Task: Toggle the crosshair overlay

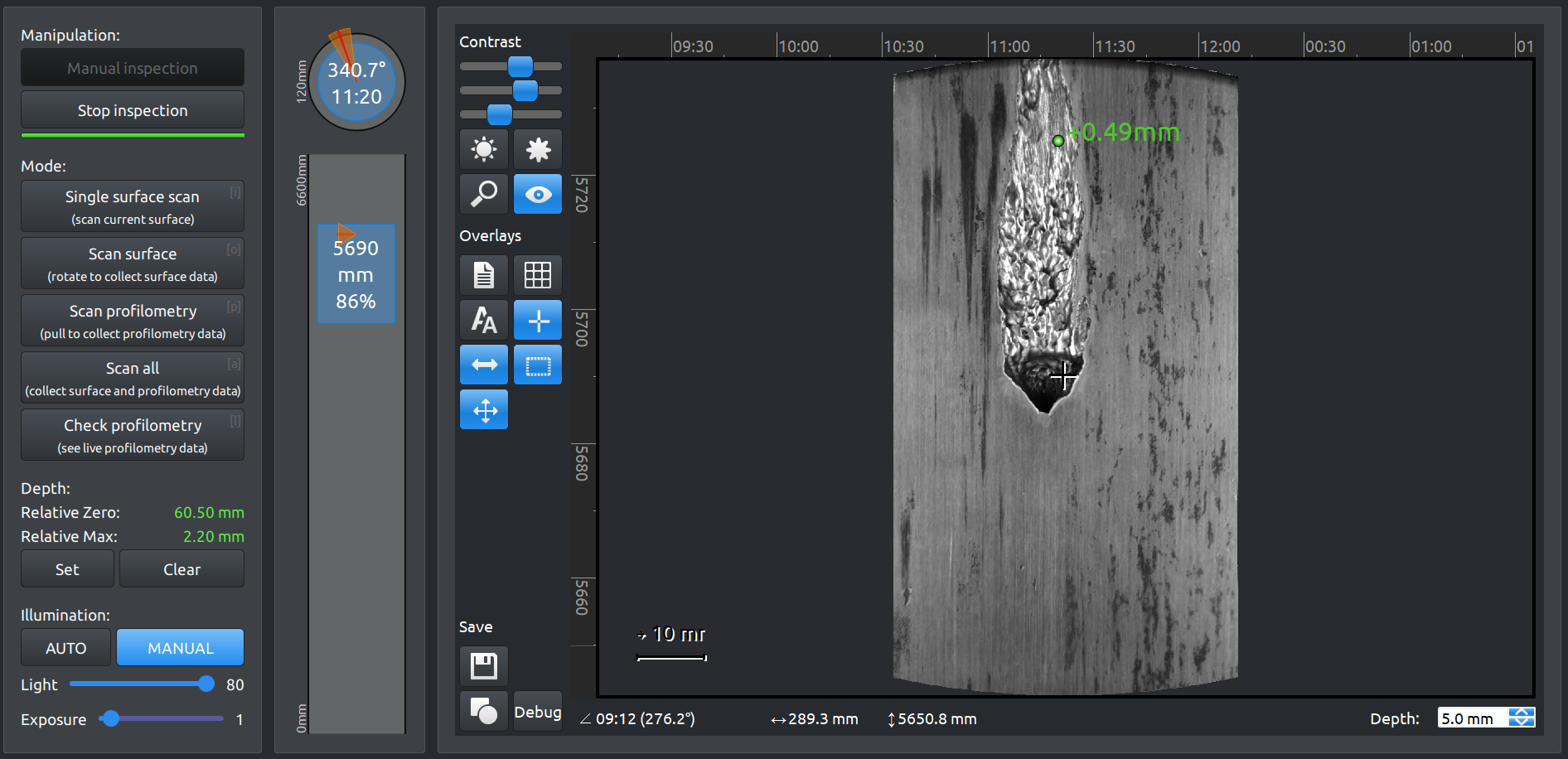Action: point(538,320)
